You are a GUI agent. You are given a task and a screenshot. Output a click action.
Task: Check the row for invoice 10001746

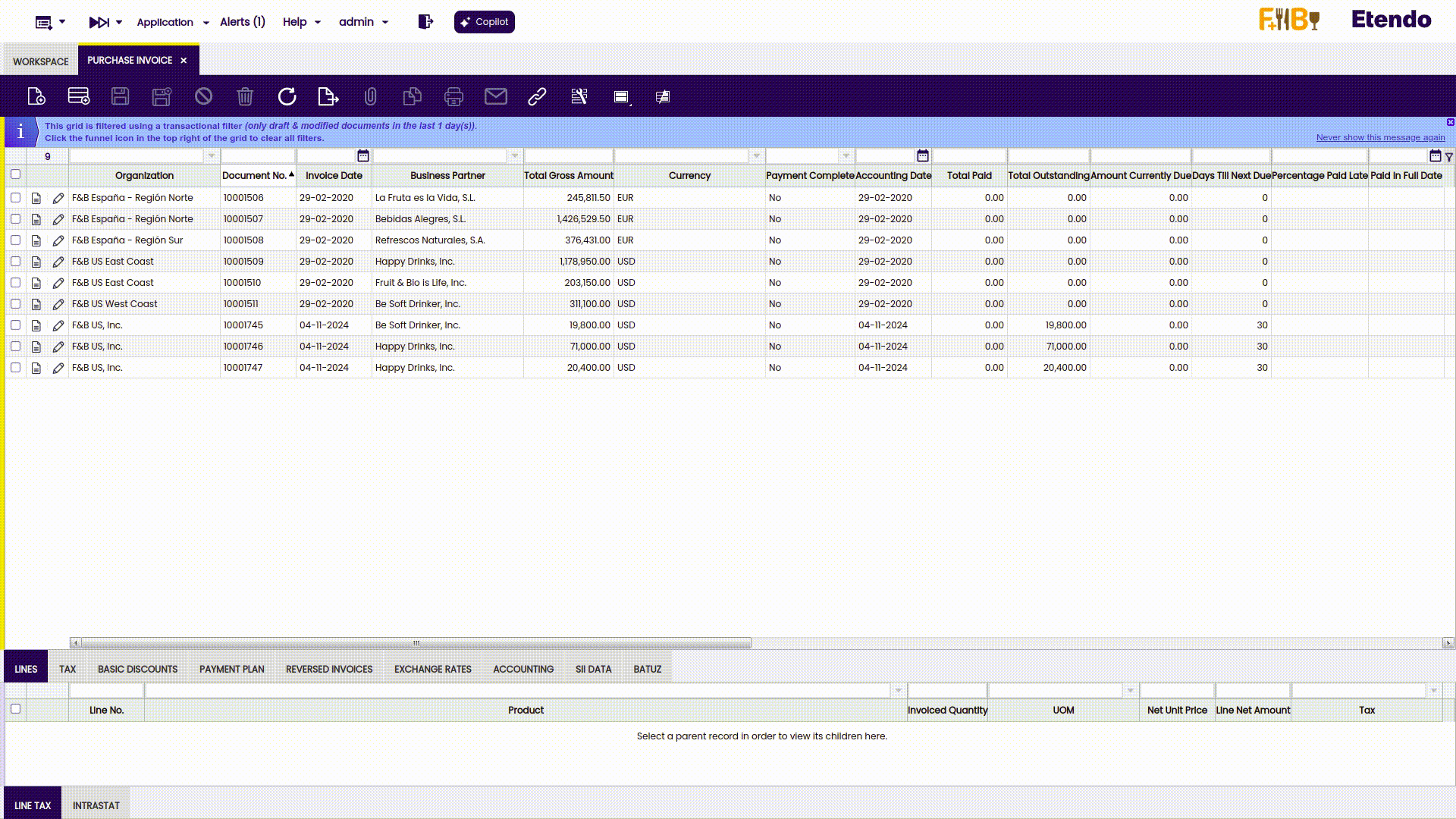15,346
